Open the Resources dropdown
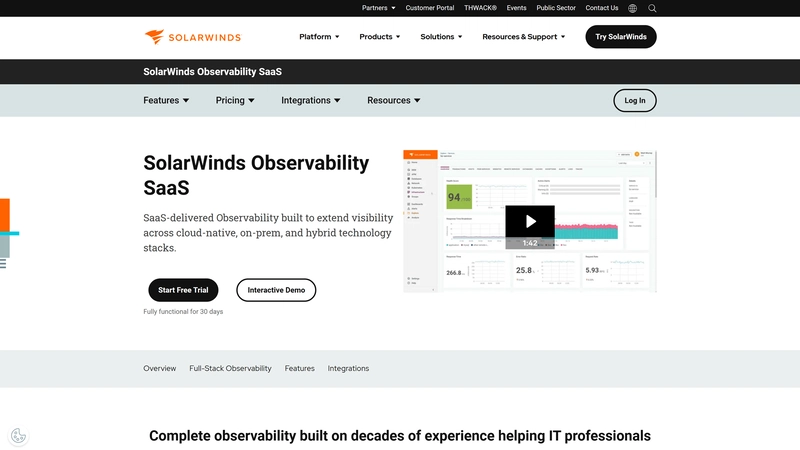Viewport: 800px width, 450px height. (393, 101)
